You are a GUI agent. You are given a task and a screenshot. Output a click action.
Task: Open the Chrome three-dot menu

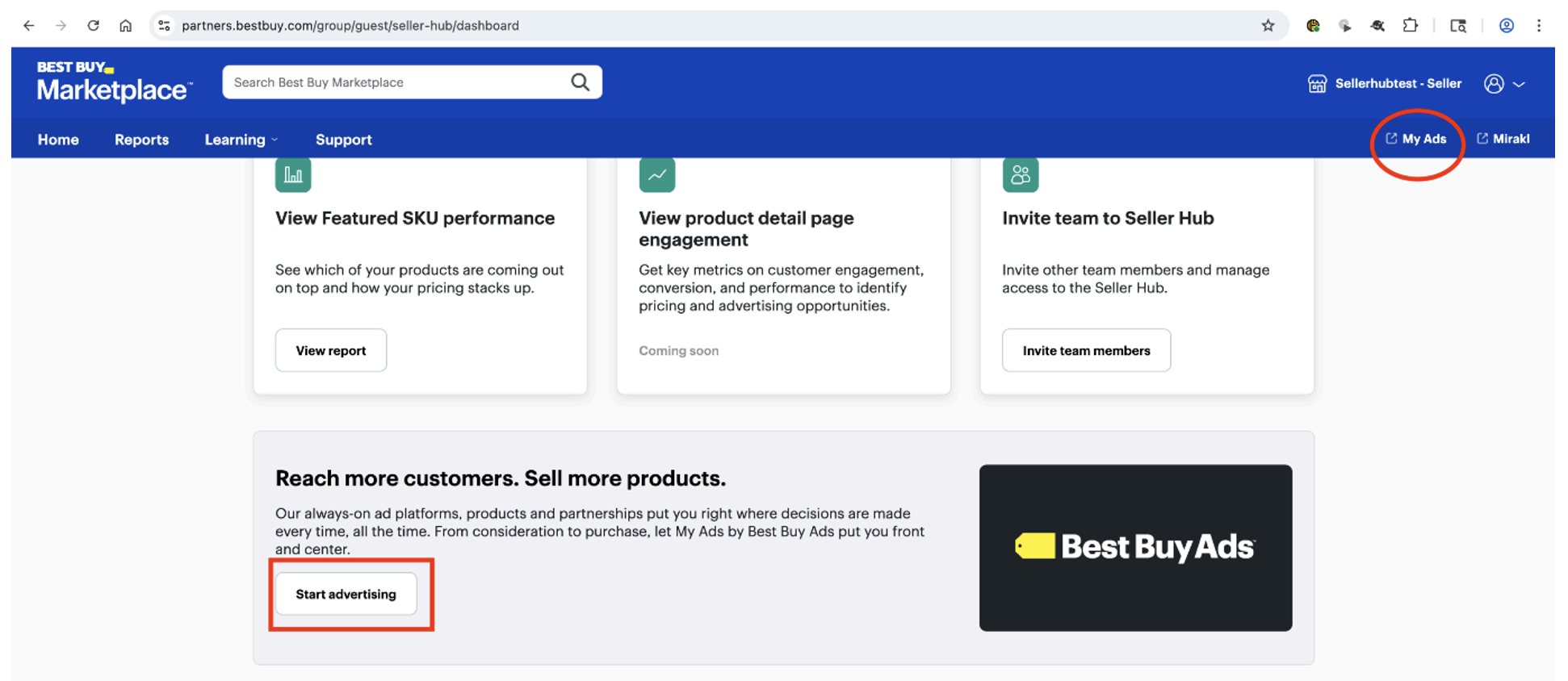(1539, 26)
